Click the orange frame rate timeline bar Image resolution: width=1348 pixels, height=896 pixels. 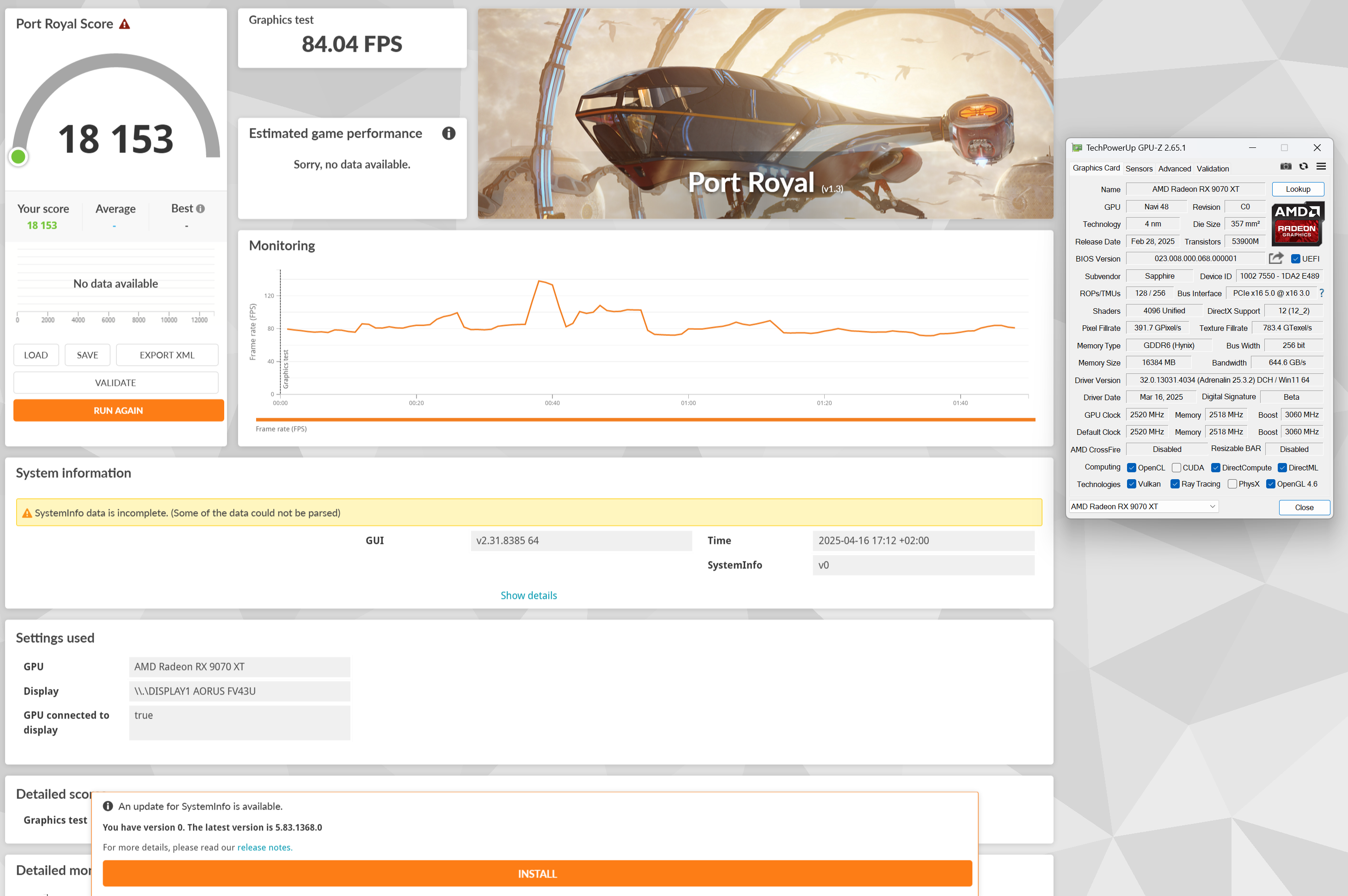645,420
